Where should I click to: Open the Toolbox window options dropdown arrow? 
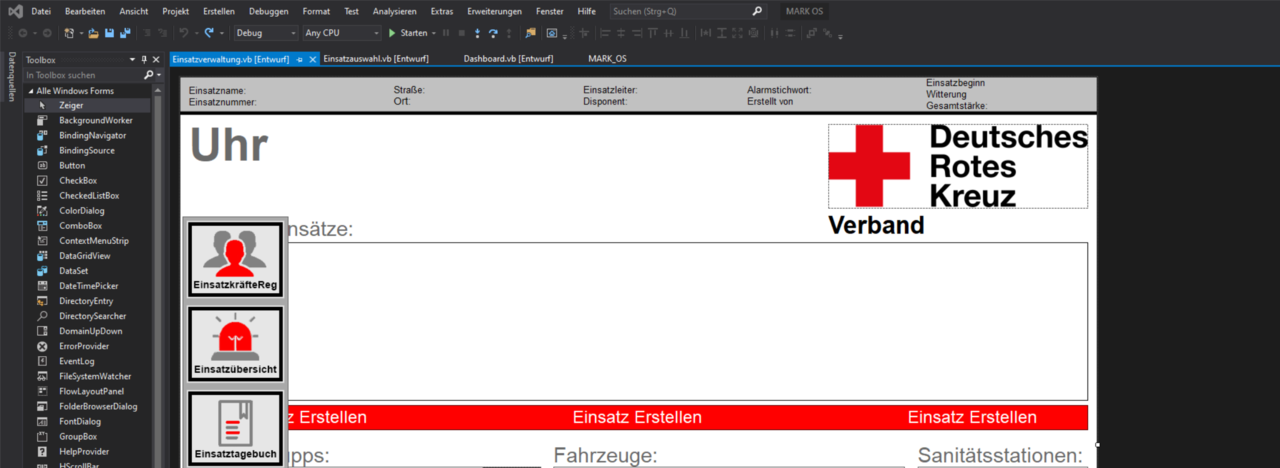coord(133,60)
